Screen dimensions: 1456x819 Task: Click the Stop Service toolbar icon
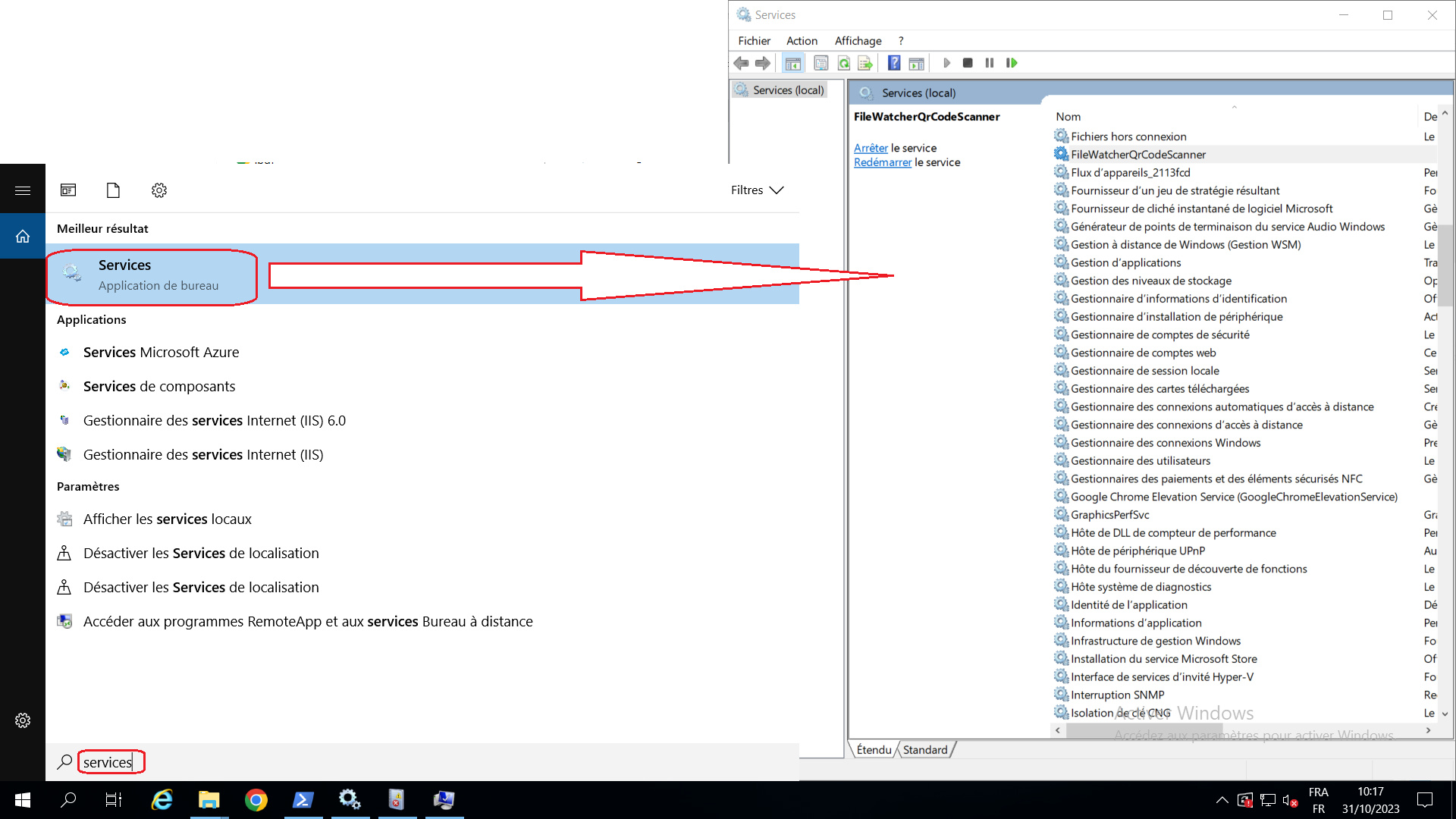coord(968,63)
